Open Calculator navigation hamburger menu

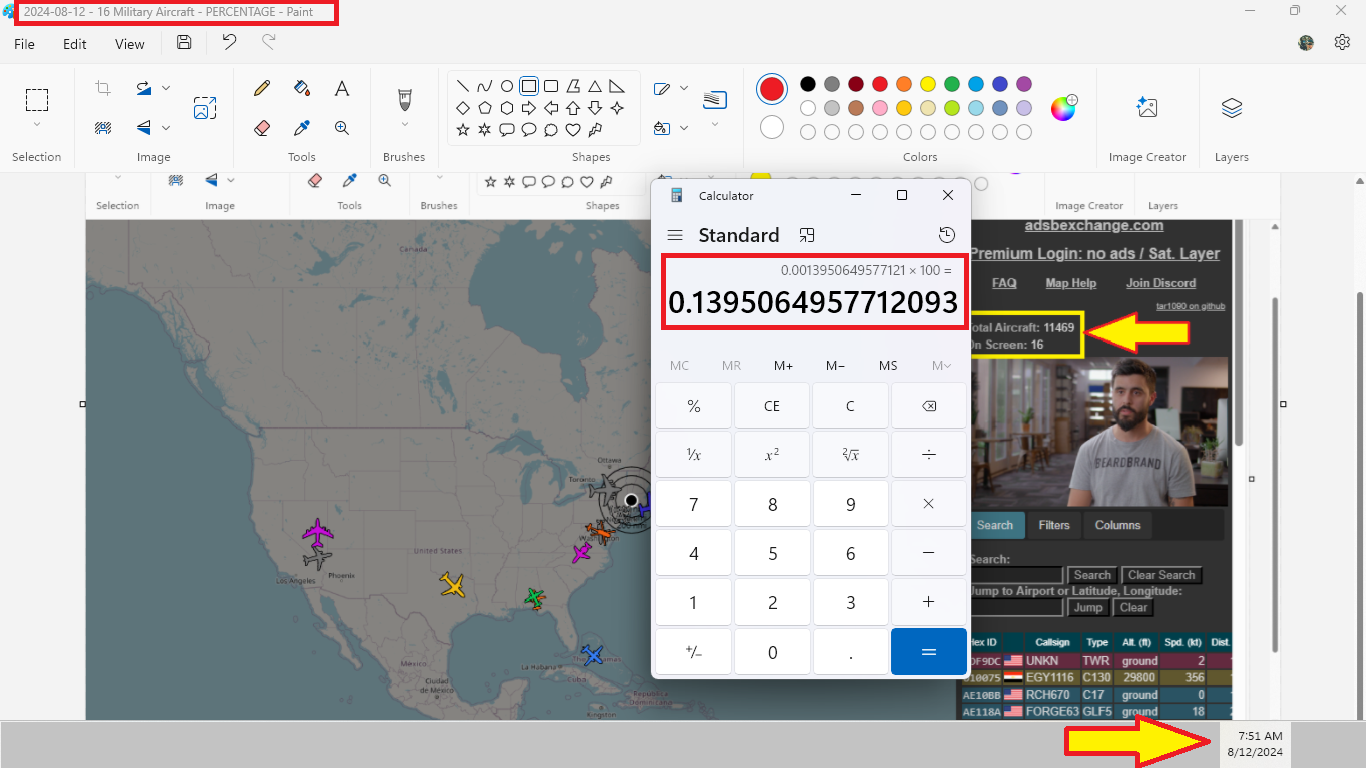pyautogui.click(x=675, y=235)
